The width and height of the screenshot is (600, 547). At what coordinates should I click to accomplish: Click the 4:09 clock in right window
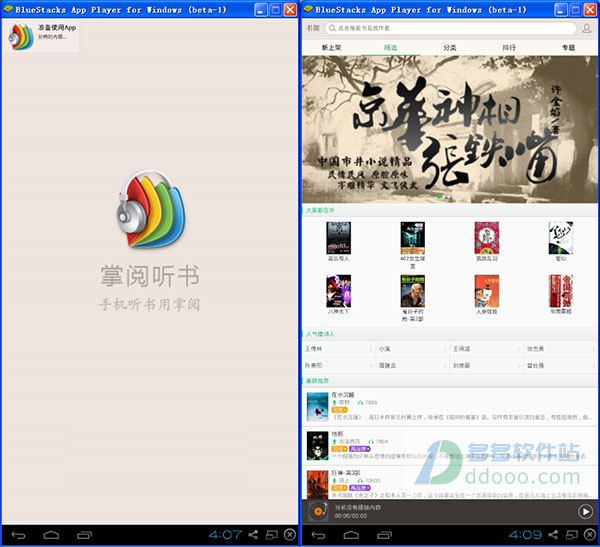click(525, 535)
